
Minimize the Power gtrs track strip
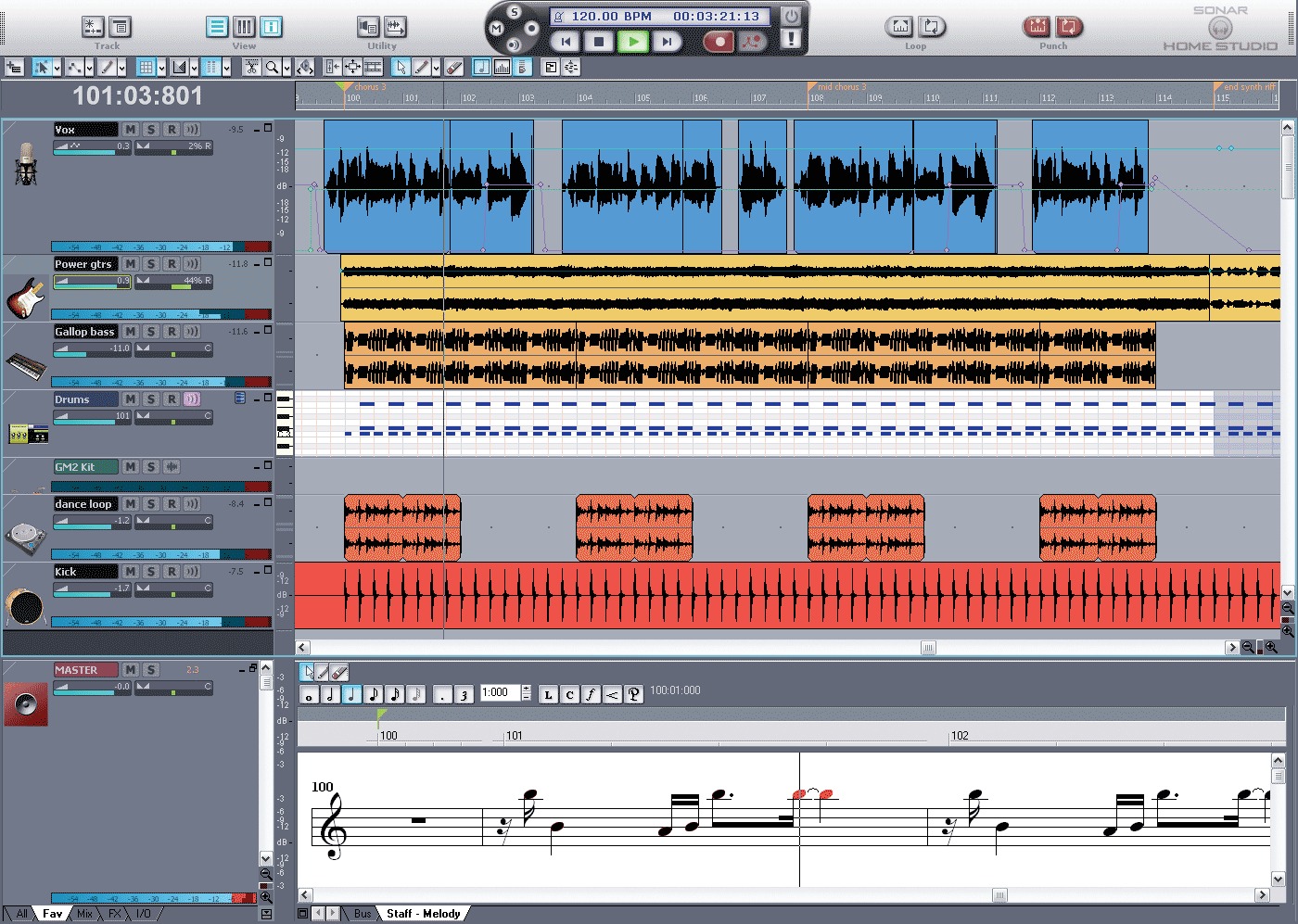coord(257,264)
